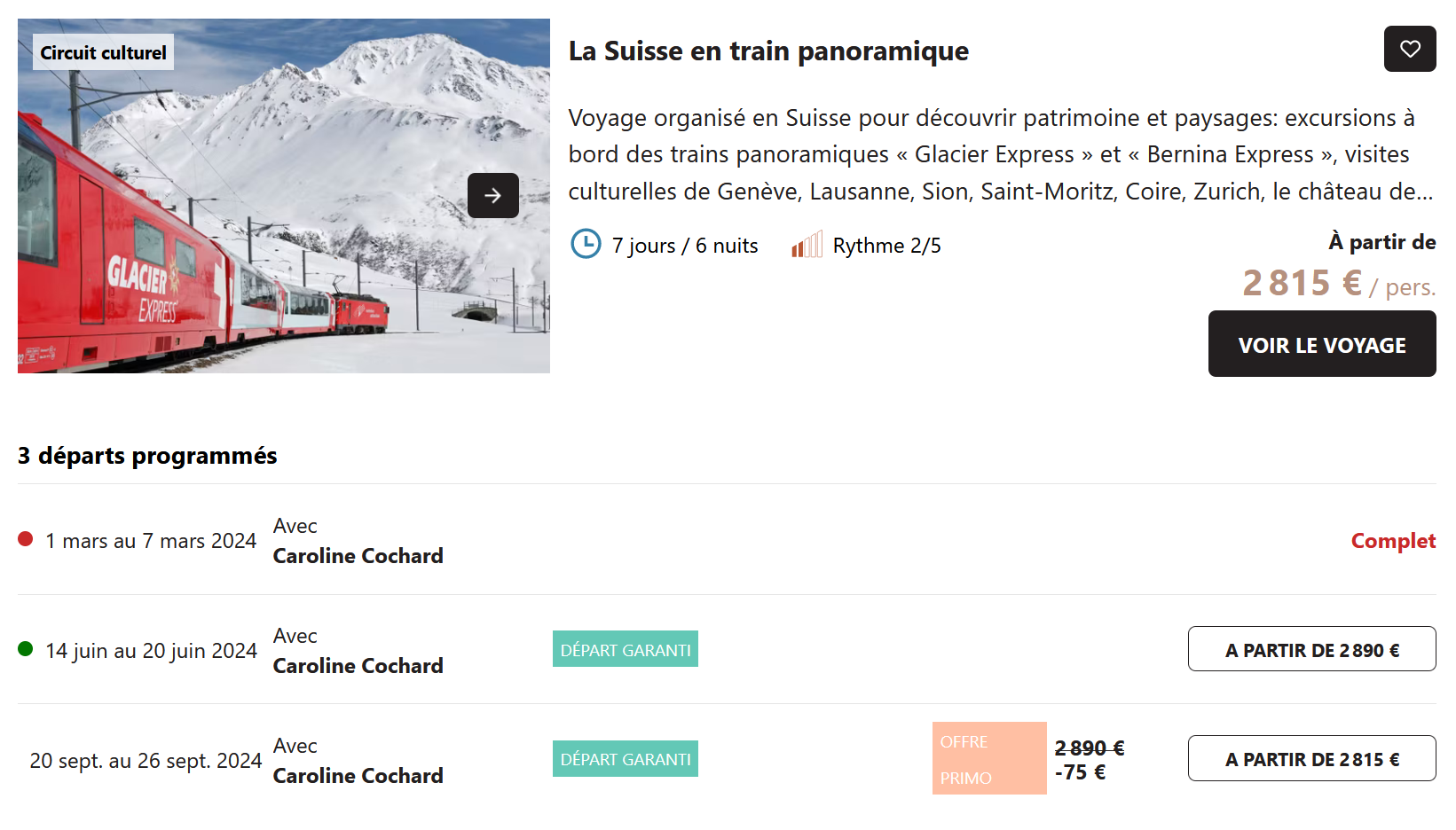Click the June DÉPART GARANTI badge

tap(625, 649)
